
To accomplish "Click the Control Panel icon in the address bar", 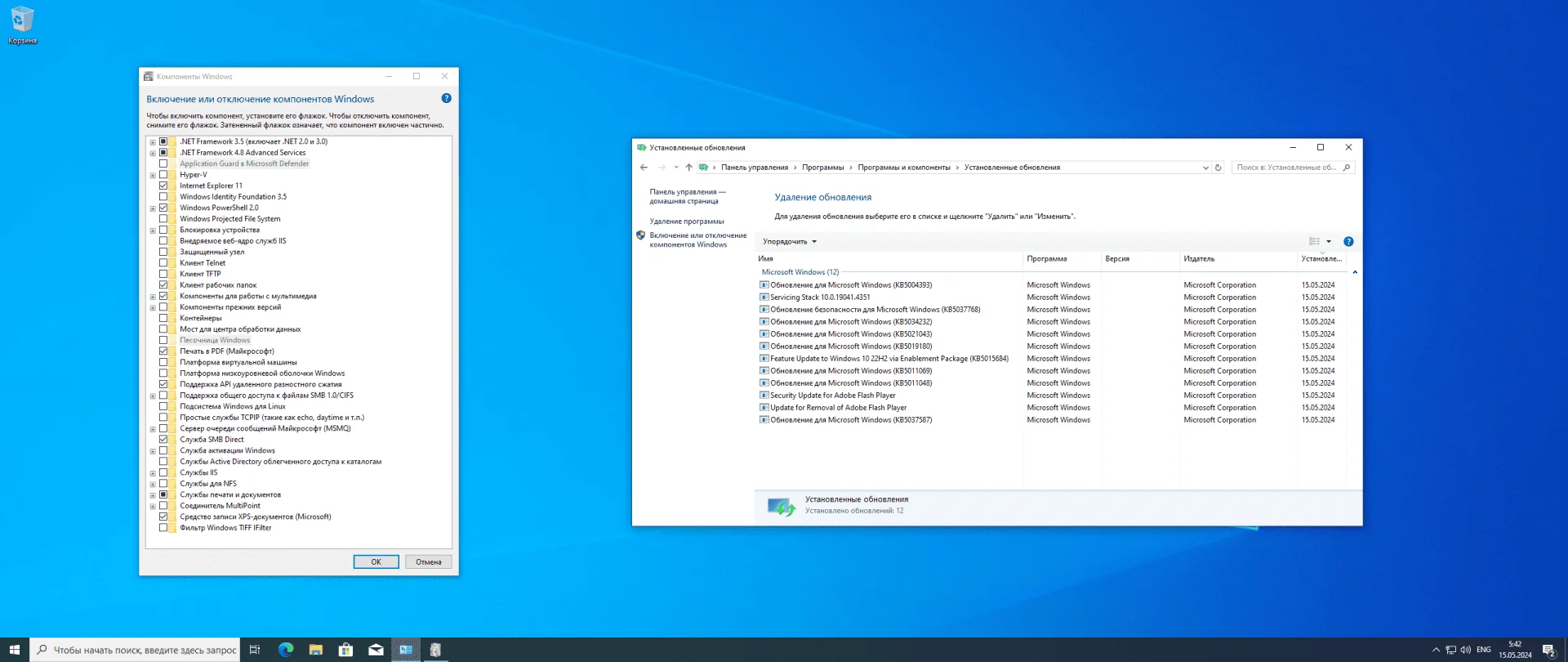I will [x=703, y=168].
